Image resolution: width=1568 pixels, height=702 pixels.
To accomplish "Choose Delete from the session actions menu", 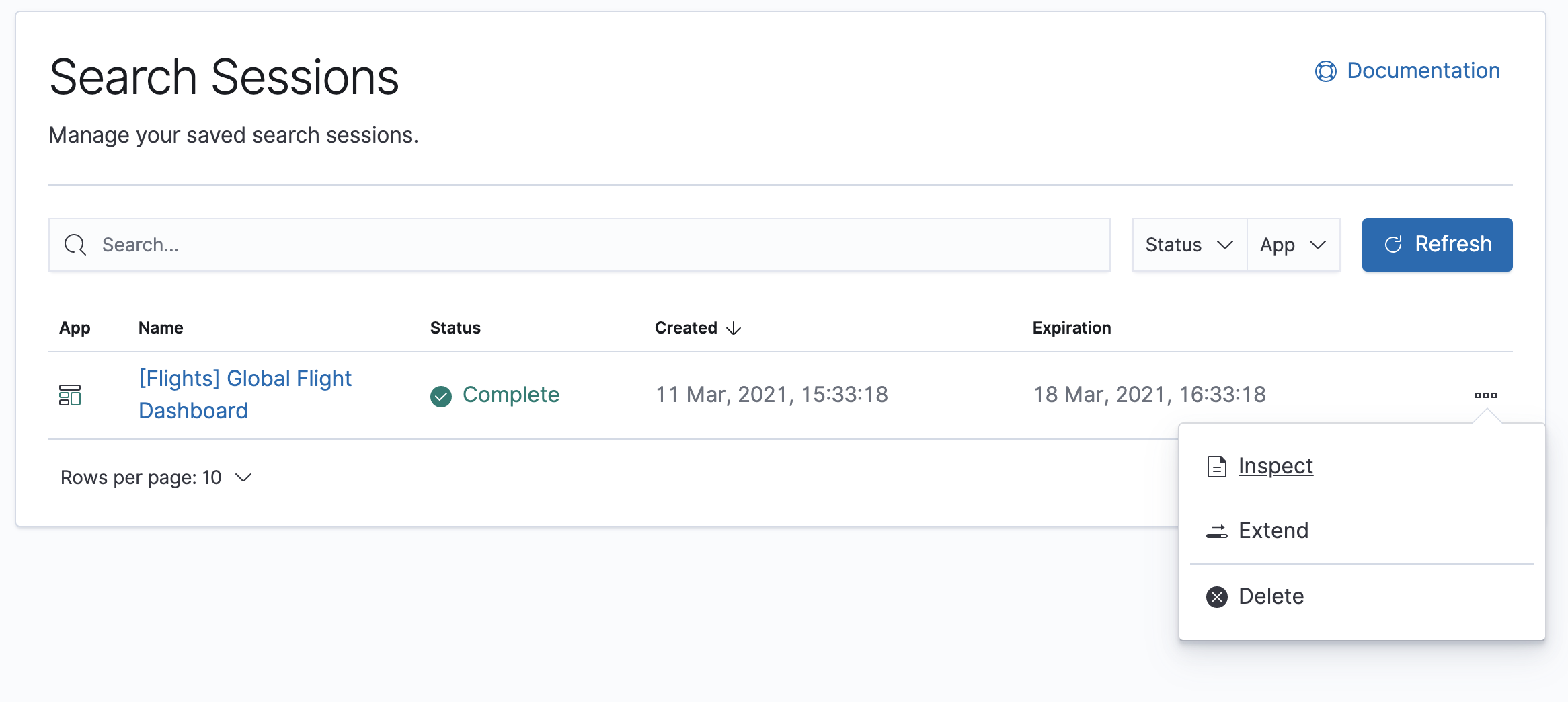I will 1269,596.
